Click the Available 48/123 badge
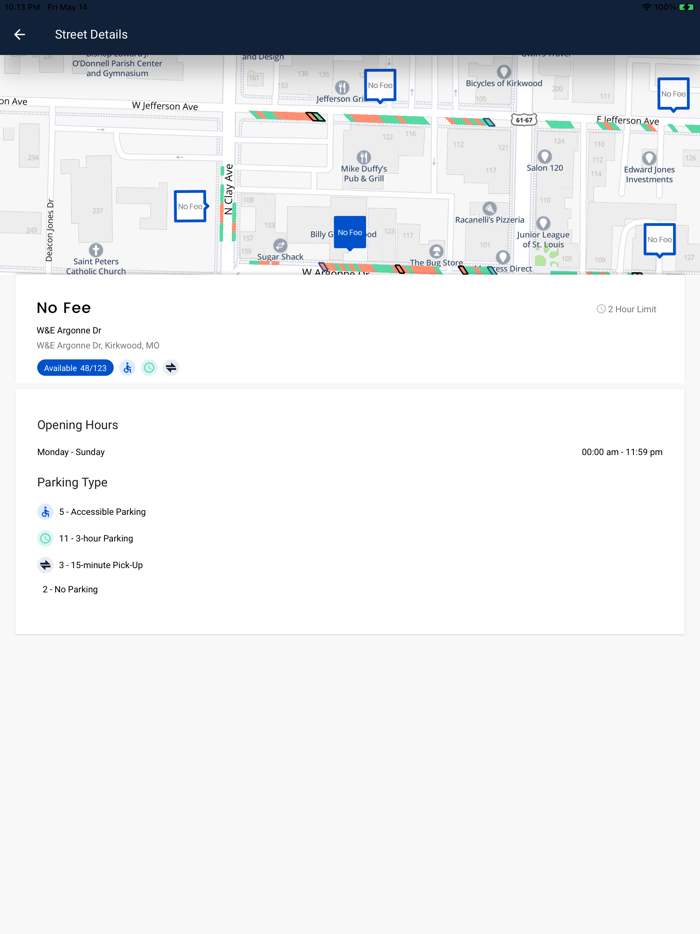The width and height of the screenshot is (700, 934). click(x=75, y=368)
